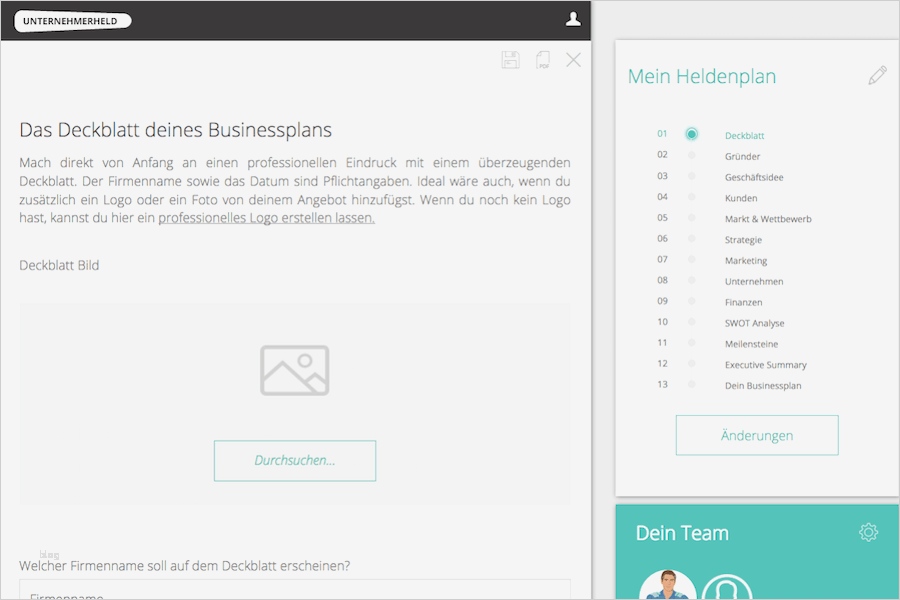Export the plan as PDF
The width and height of the screenshot is (900, 600).
pyautogui.click(x=542, y=60)
